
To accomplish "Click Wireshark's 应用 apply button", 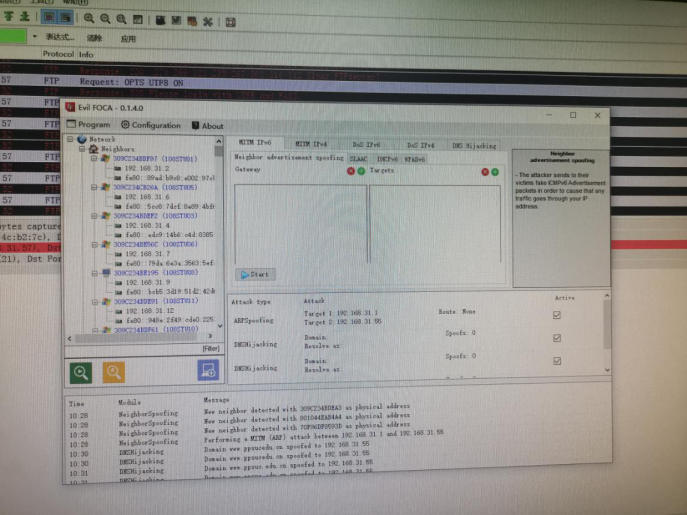I will coord(128,39).
